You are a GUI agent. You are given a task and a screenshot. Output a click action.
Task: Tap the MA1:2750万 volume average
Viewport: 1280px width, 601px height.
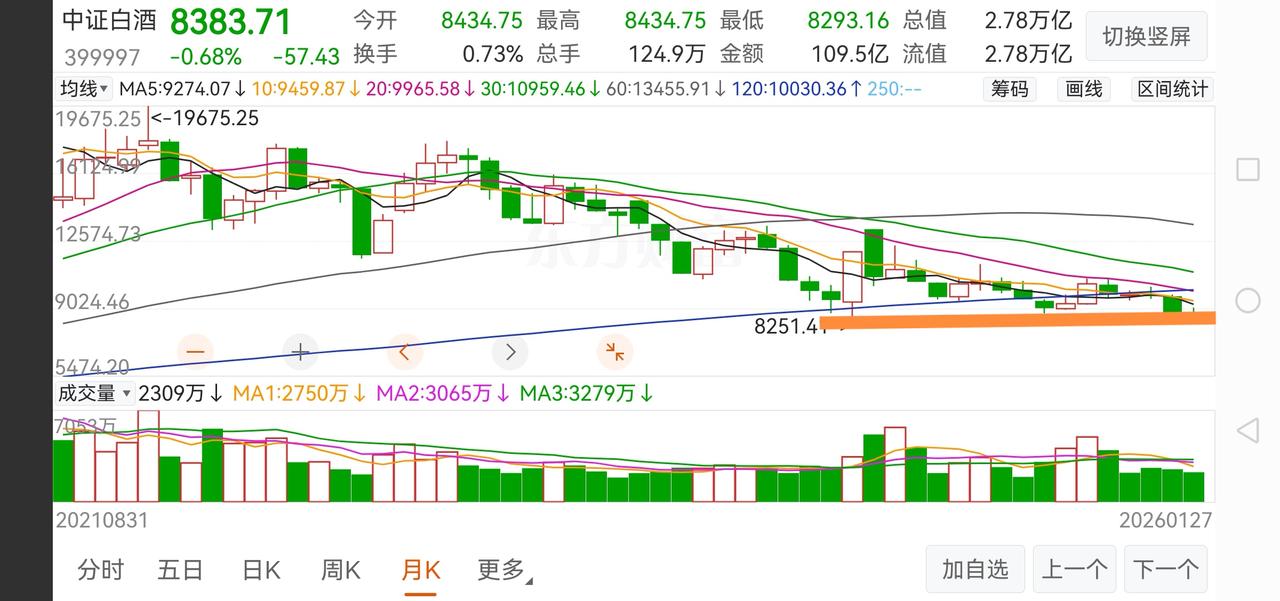300,393
